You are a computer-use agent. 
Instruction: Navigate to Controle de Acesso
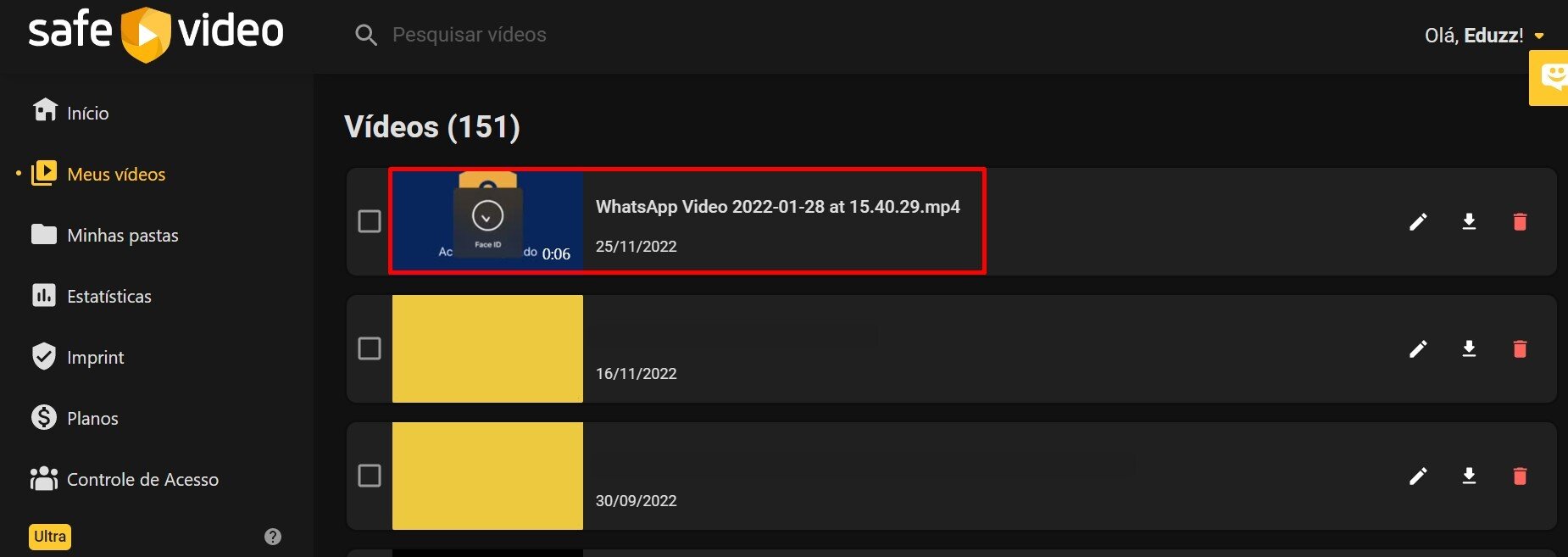click(x=142, y=480)
